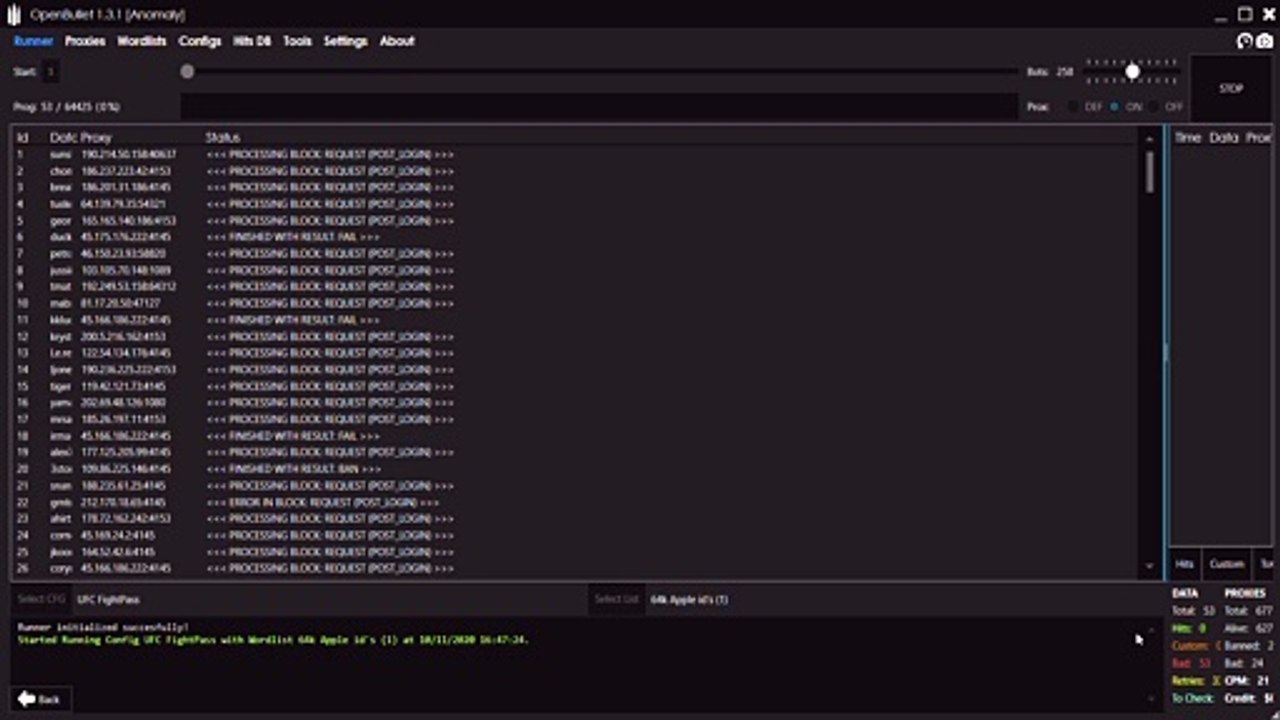Click the Proxy column header in bot list

coord(96,137)
